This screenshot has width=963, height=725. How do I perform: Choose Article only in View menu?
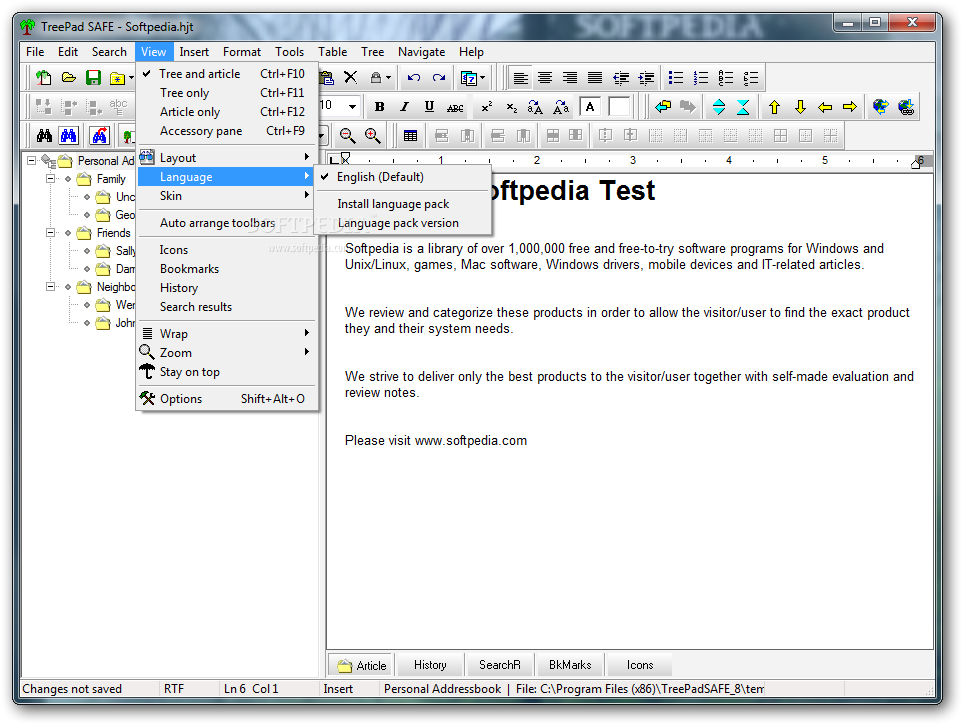(227, 112)
